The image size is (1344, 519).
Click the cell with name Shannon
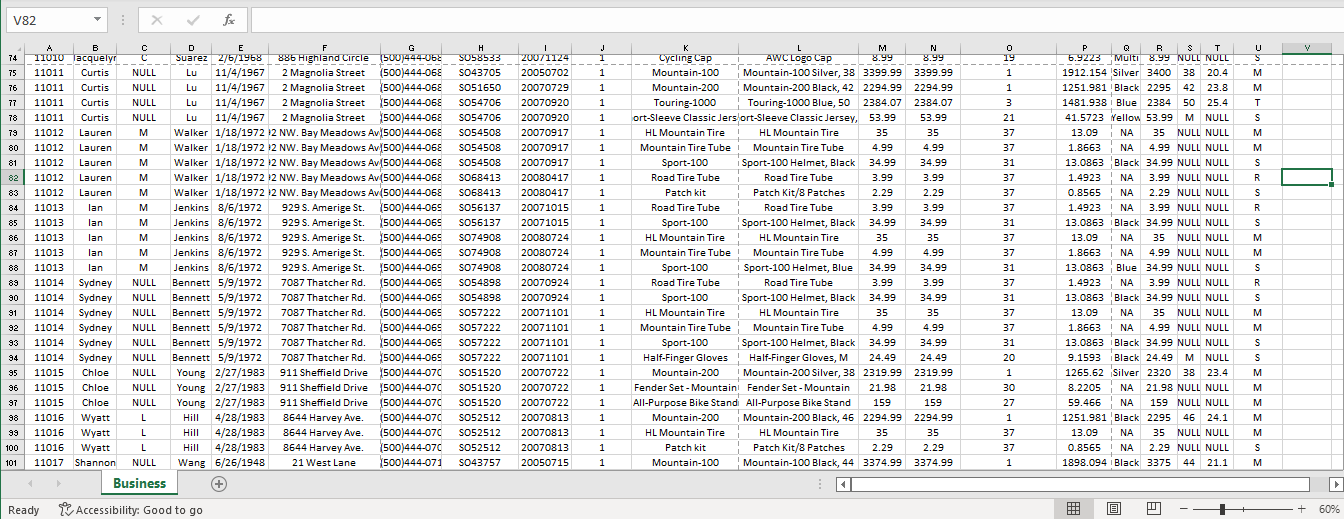click(x=95, y=462)
